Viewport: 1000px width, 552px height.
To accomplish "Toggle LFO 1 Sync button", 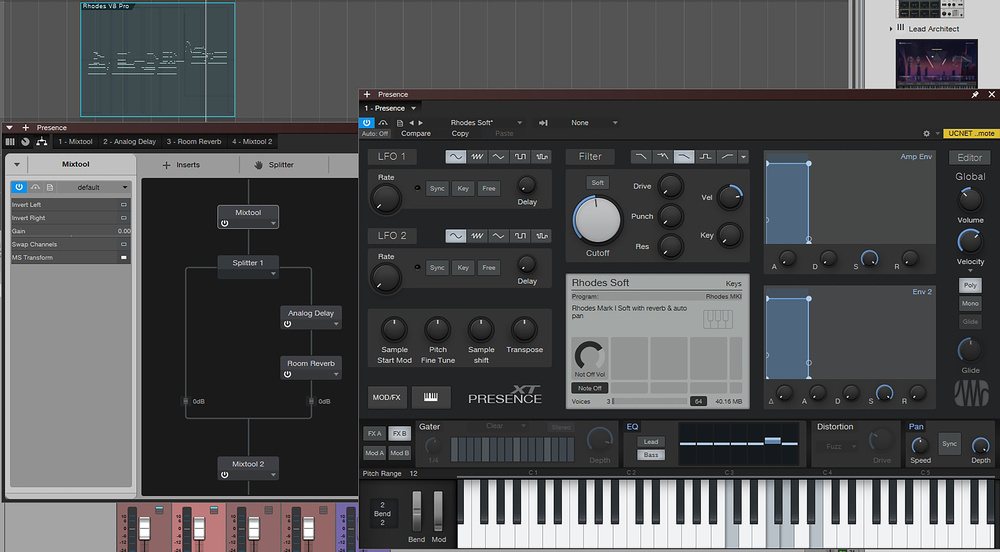I will [x=437, y=189].
